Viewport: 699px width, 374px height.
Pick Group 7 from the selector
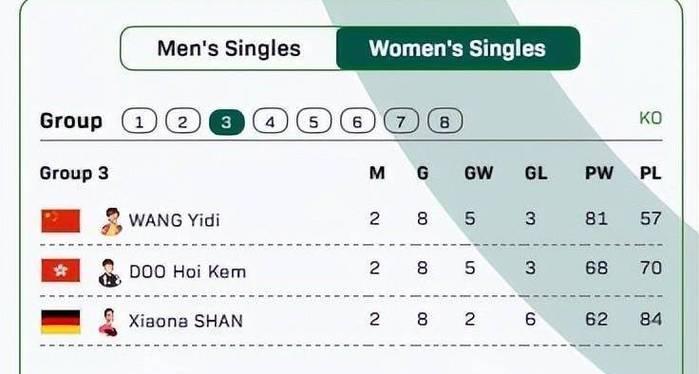pos(401,121)
